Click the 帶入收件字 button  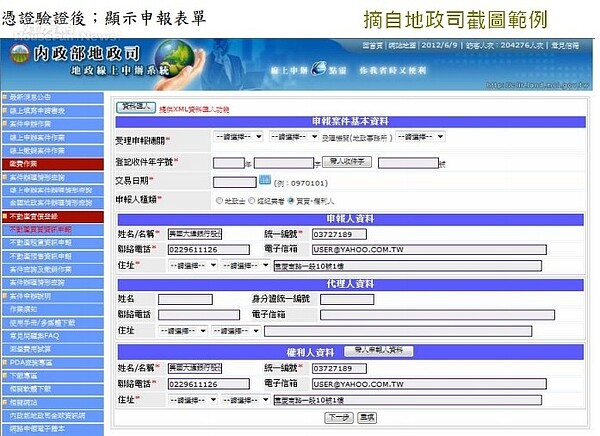coord(347,162)
